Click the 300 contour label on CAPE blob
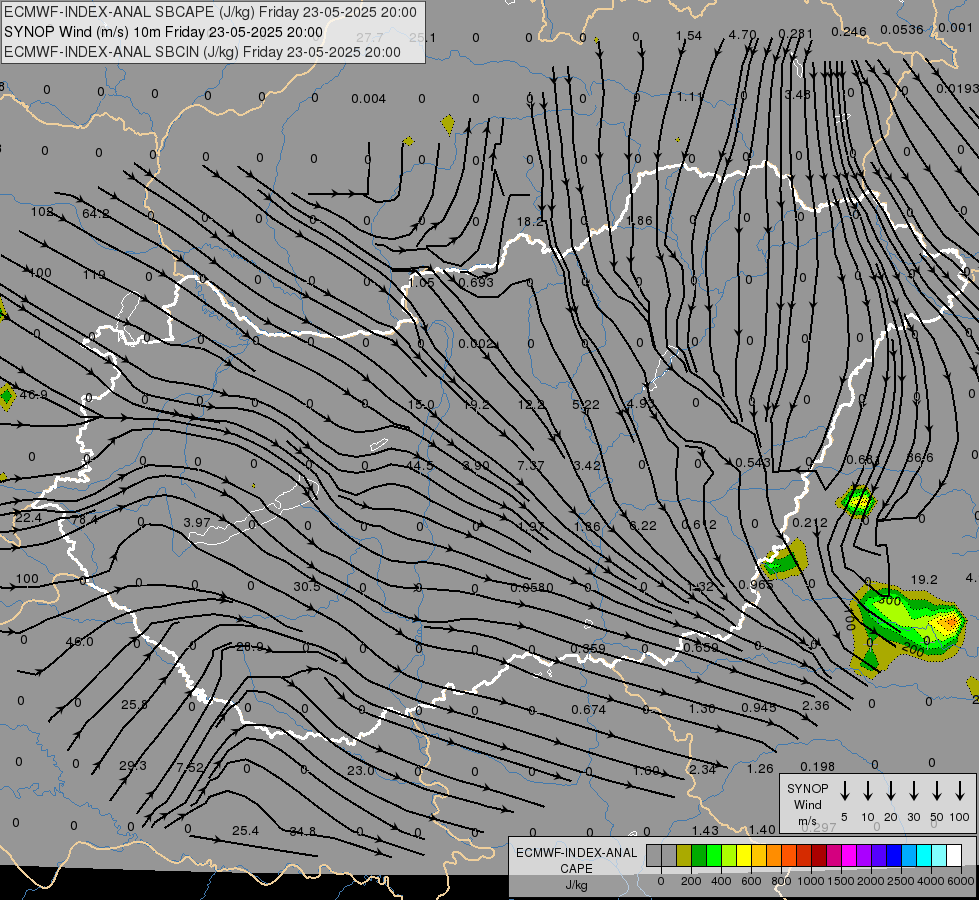The height and width of the screenshot is (900, 979). click(x=889, y=601)
